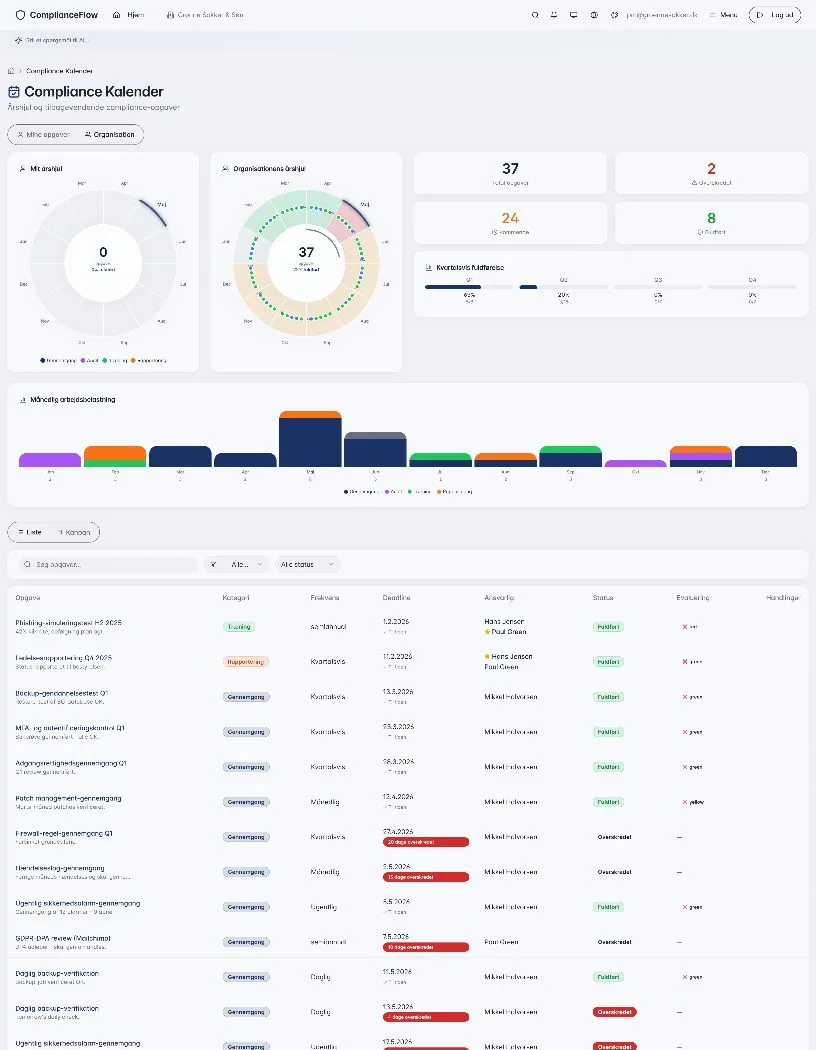Go to Hjem in the top navigation
This screenshot has height=1050, width=816.
coord(129,15)
